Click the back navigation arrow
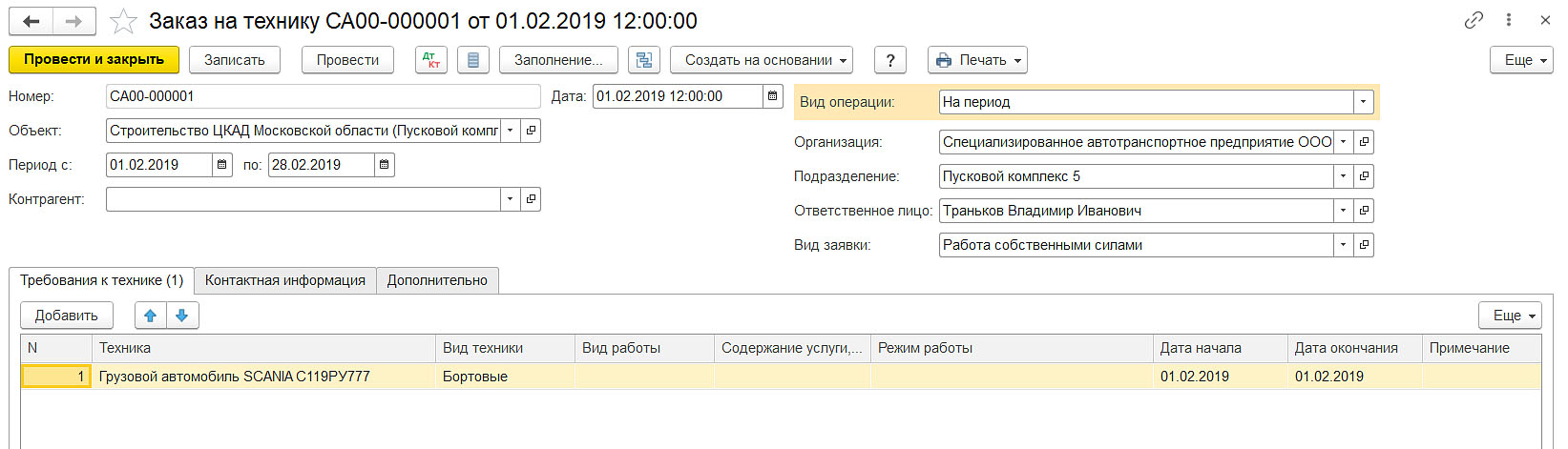 [x=31, y=21]
